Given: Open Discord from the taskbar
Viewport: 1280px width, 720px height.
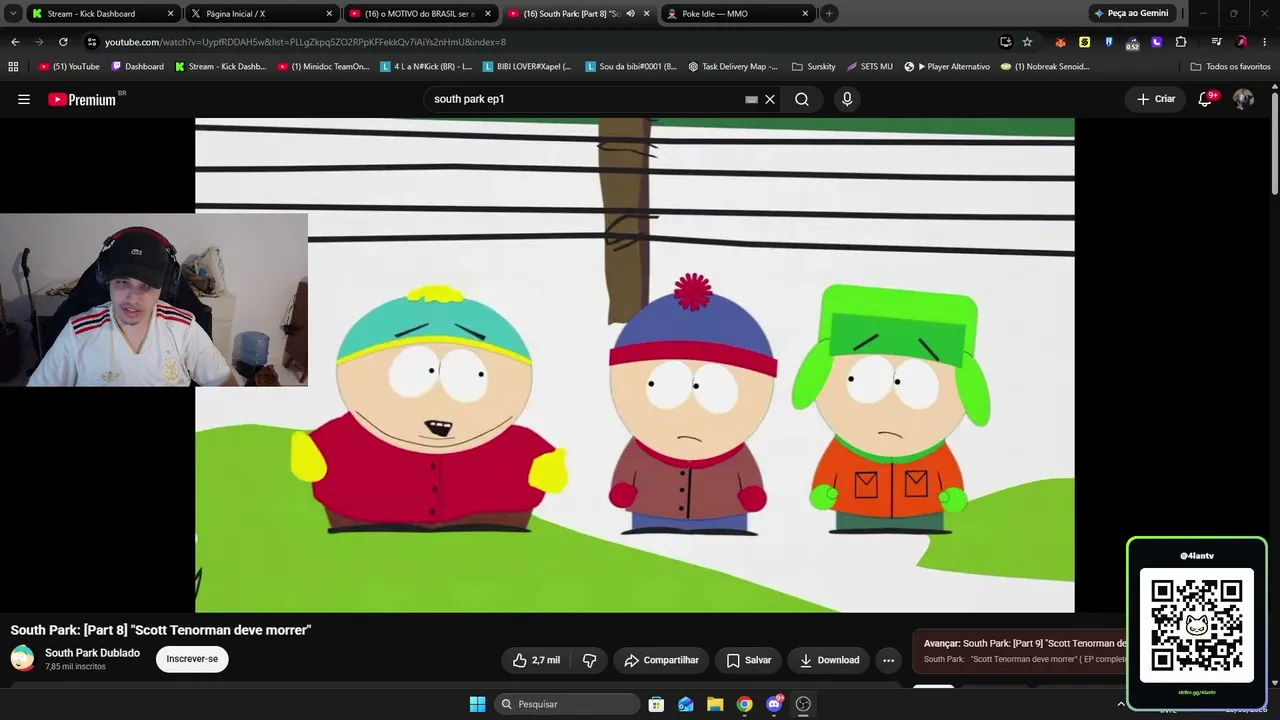Looking at the screenshot, I should [x=774, y=704].
